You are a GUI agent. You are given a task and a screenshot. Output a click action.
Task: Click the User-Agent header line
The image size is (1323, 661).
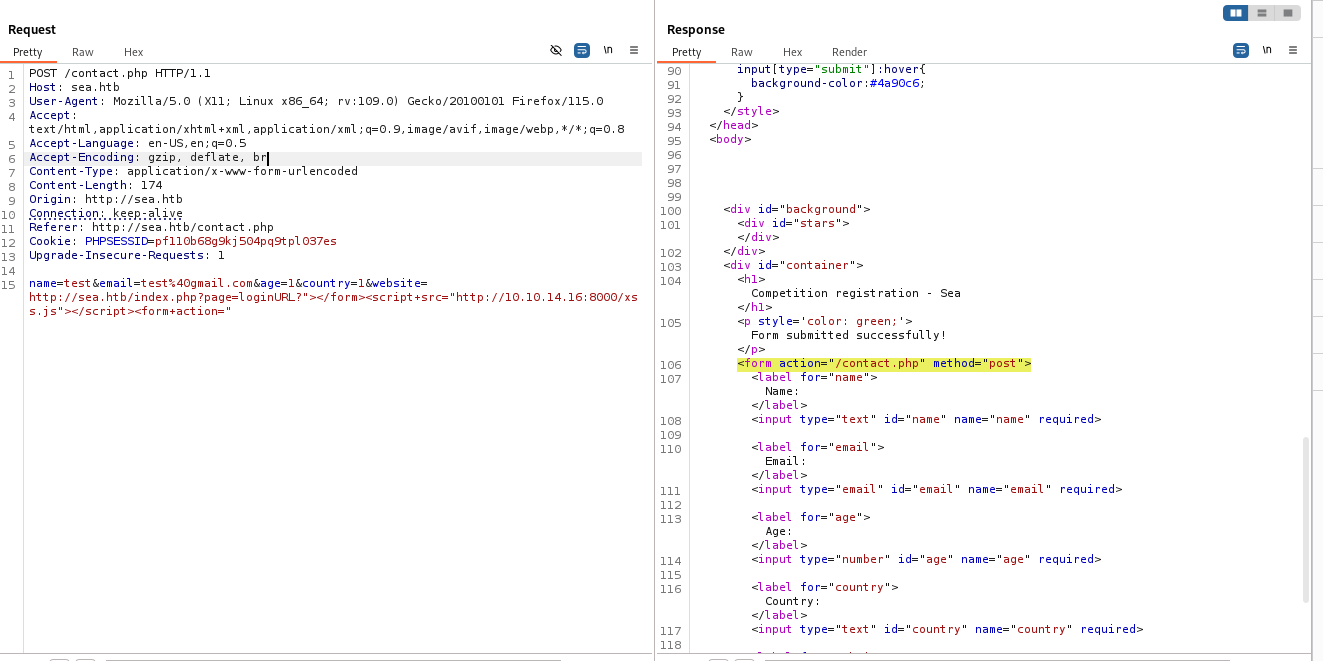[316, 101]
